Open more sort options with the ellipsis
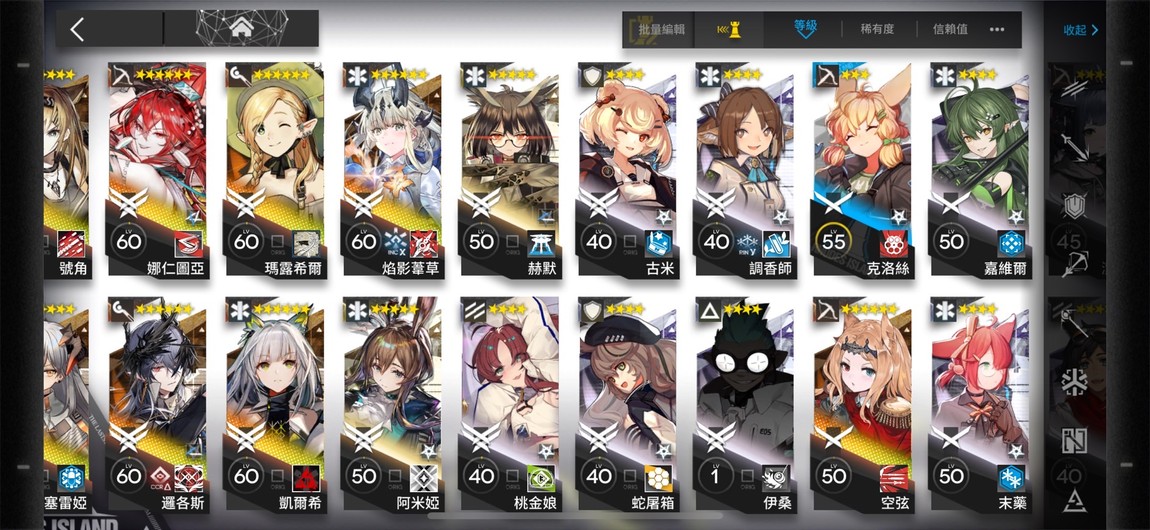 tap(997, 29)
